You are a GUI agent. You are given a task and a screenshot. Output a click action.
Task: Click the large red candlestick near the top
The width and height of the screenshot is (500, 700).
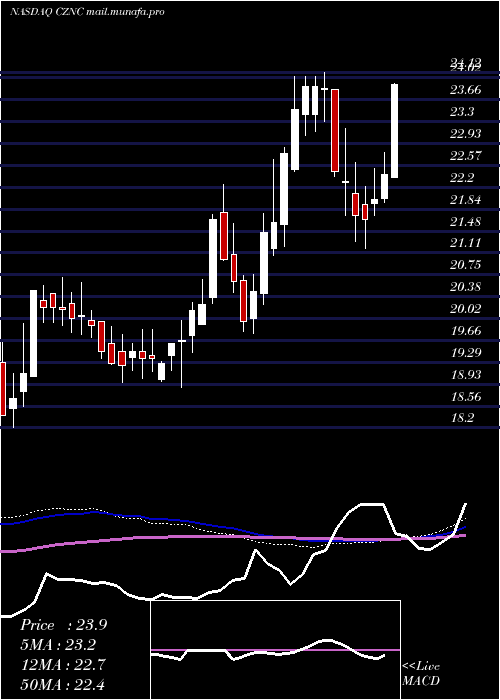pos(335,130)
